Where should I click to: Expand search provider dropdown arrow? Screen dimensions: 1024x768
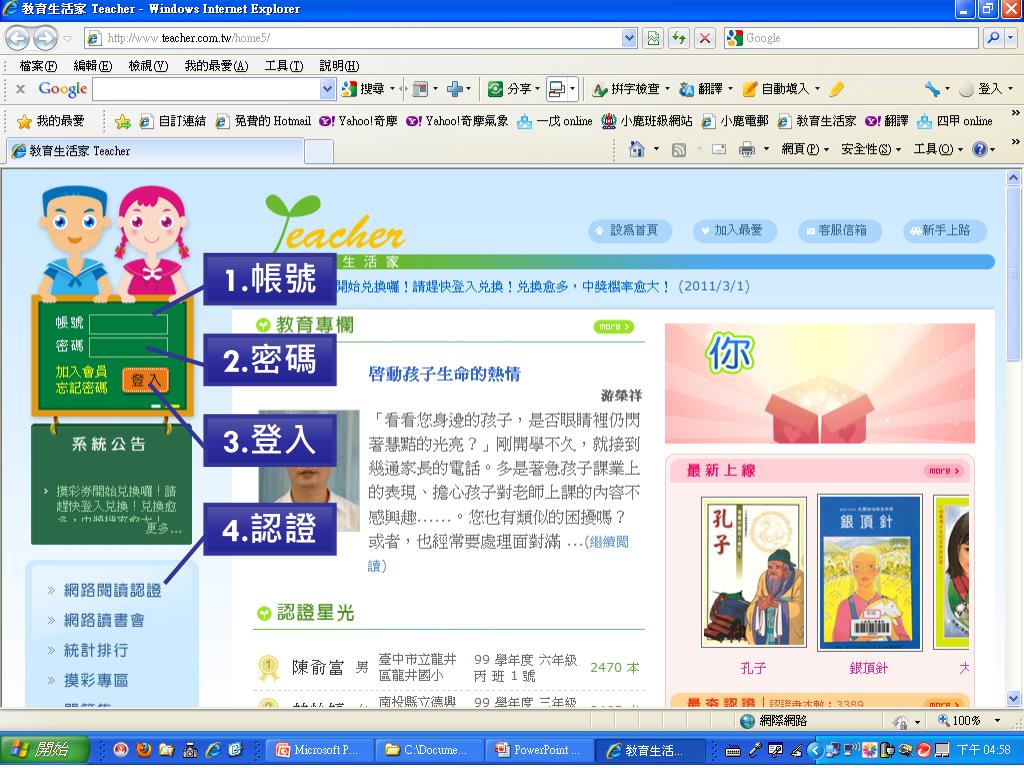pos(1011,38)
